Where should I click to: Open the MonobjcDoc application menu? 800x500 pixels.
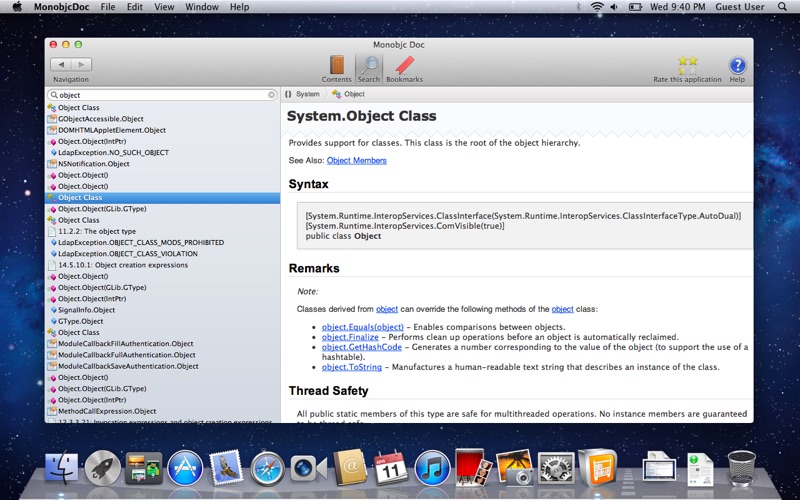pyautogui.click(x=62, y=7)
